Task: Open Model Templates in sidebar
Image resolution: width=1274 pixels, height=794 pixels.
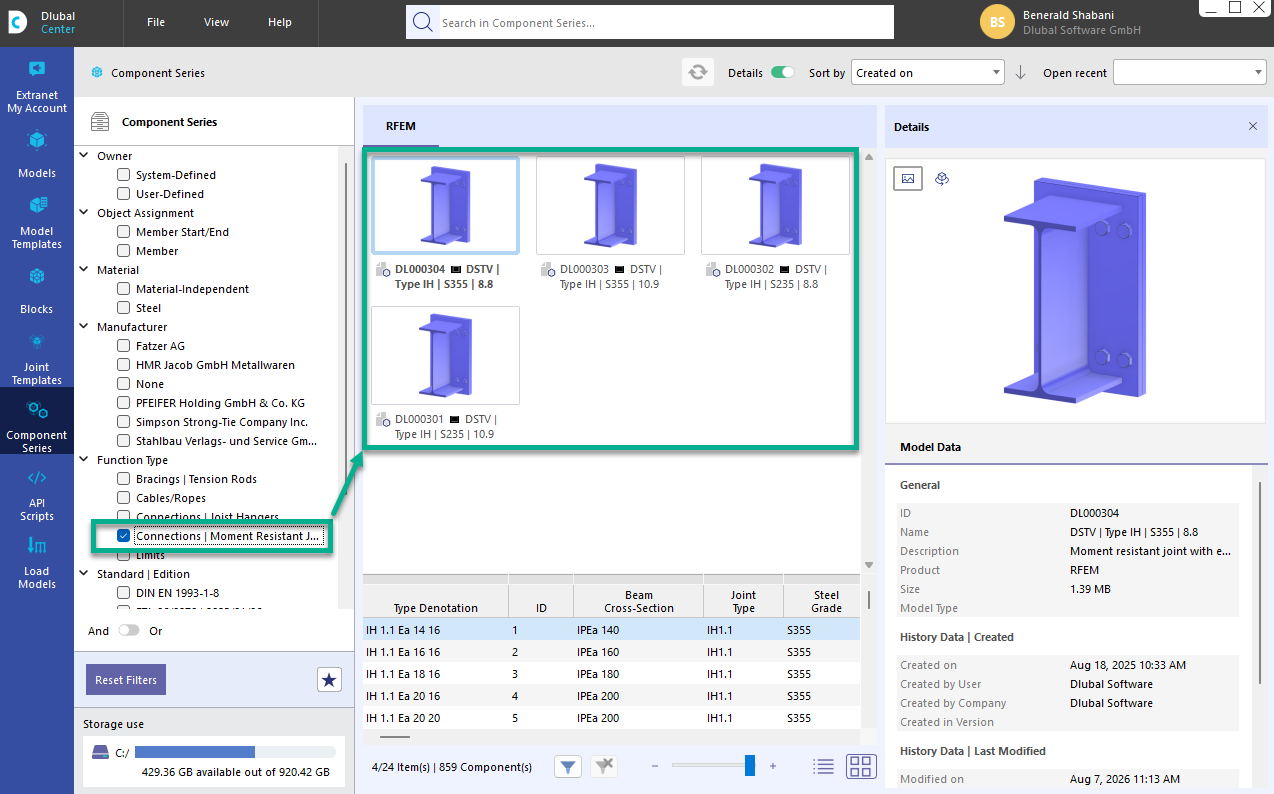Action: 37,222
